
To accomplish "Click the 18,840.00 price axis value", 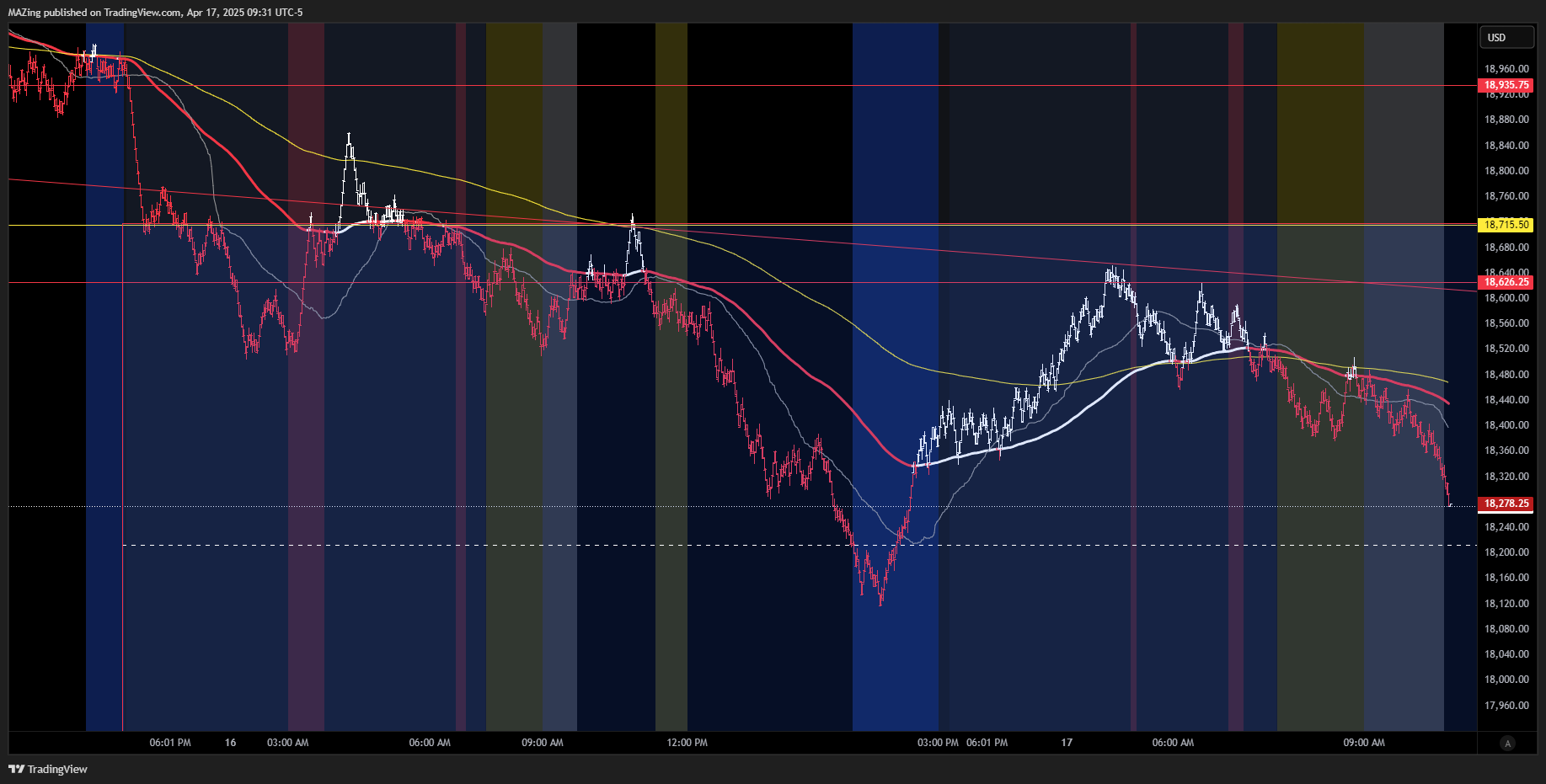I will click(x=1506, y=146).
